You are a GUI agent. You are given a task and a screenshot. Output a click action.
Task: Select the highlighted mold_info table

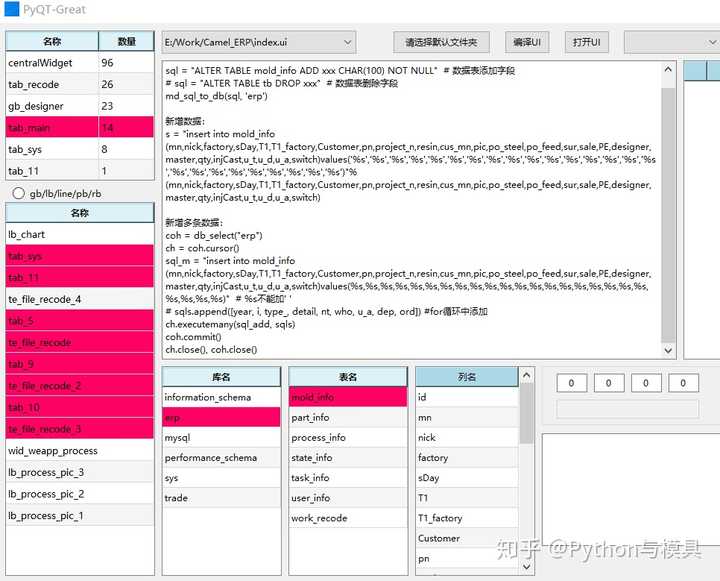pyautogui.click(x=348, y=397)
